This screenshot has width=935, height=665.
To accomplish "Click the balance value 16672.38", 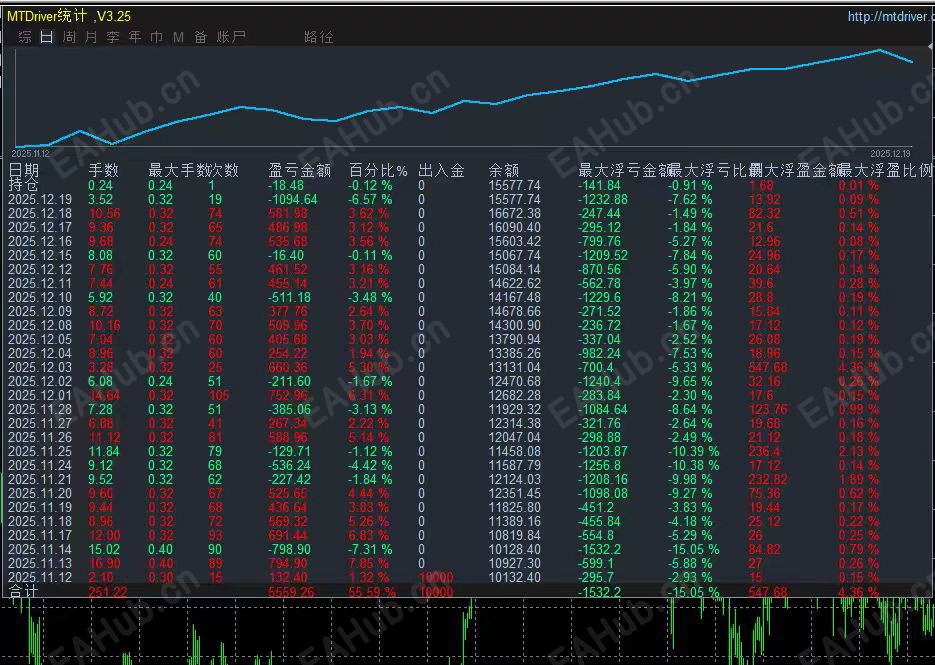I will pyautogui.click(x=515, y=214).
